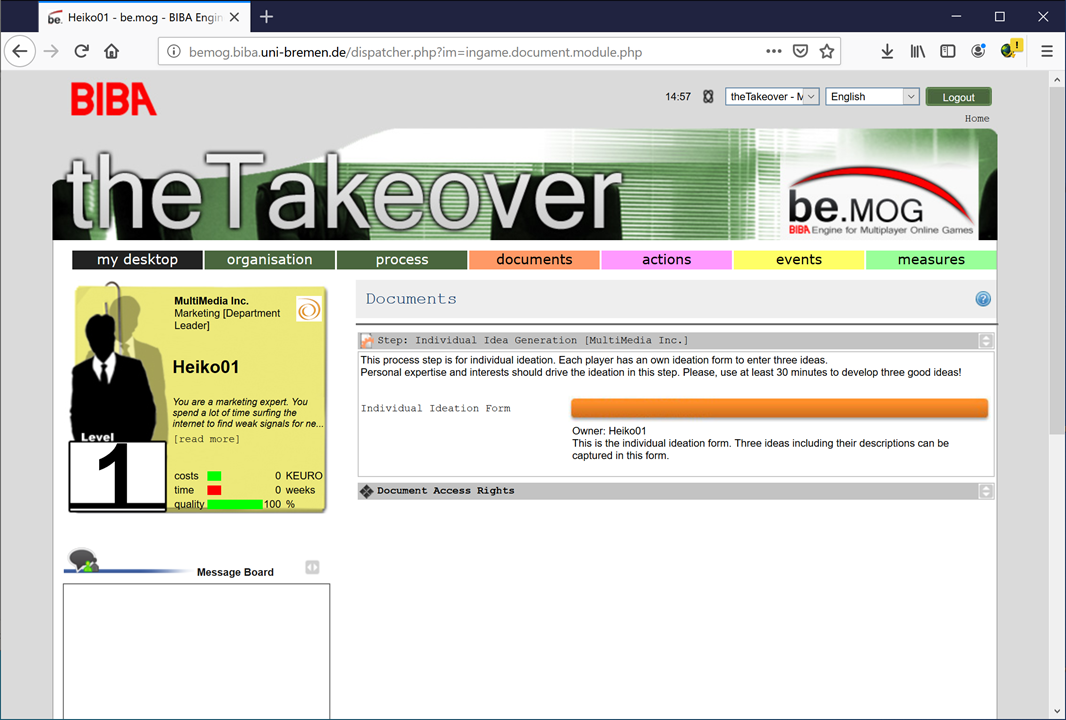Expand the Document Access Rights section
This screenshot has height=720, width=1066.
tap(986, 491)
